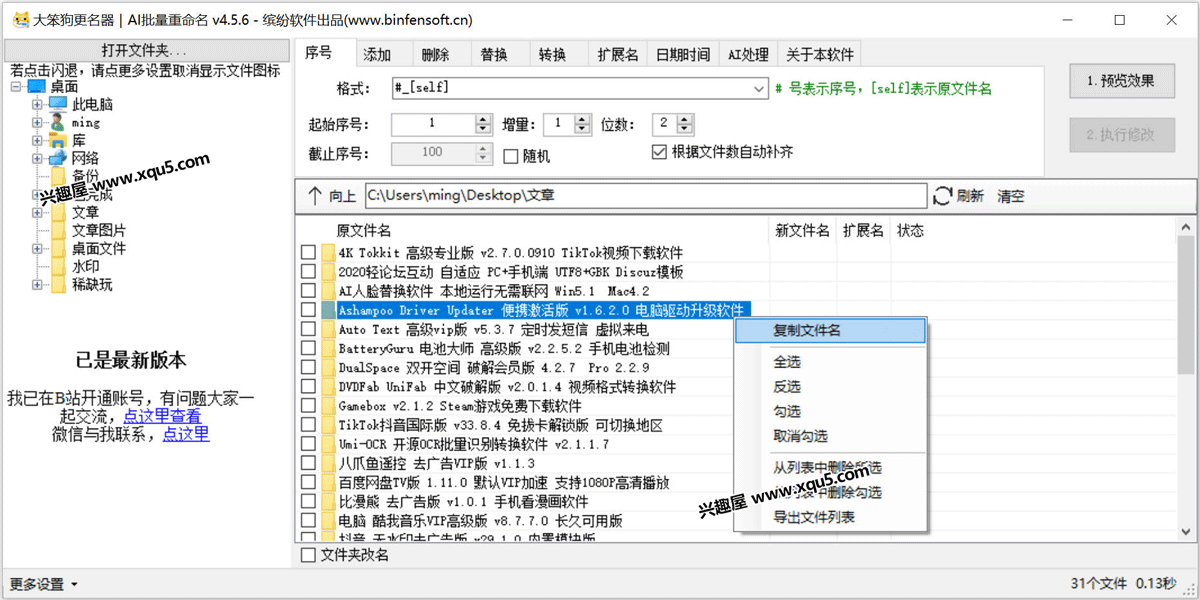Enable the 随机 random checkbox
This screenshot has width=1200, height=600.
tap(510, 156)
